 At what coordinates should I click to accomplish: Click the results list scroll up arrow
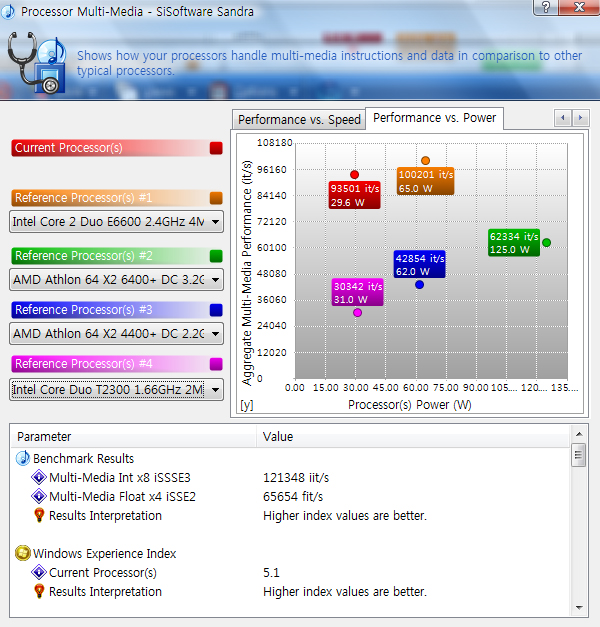tap(579, 434)
